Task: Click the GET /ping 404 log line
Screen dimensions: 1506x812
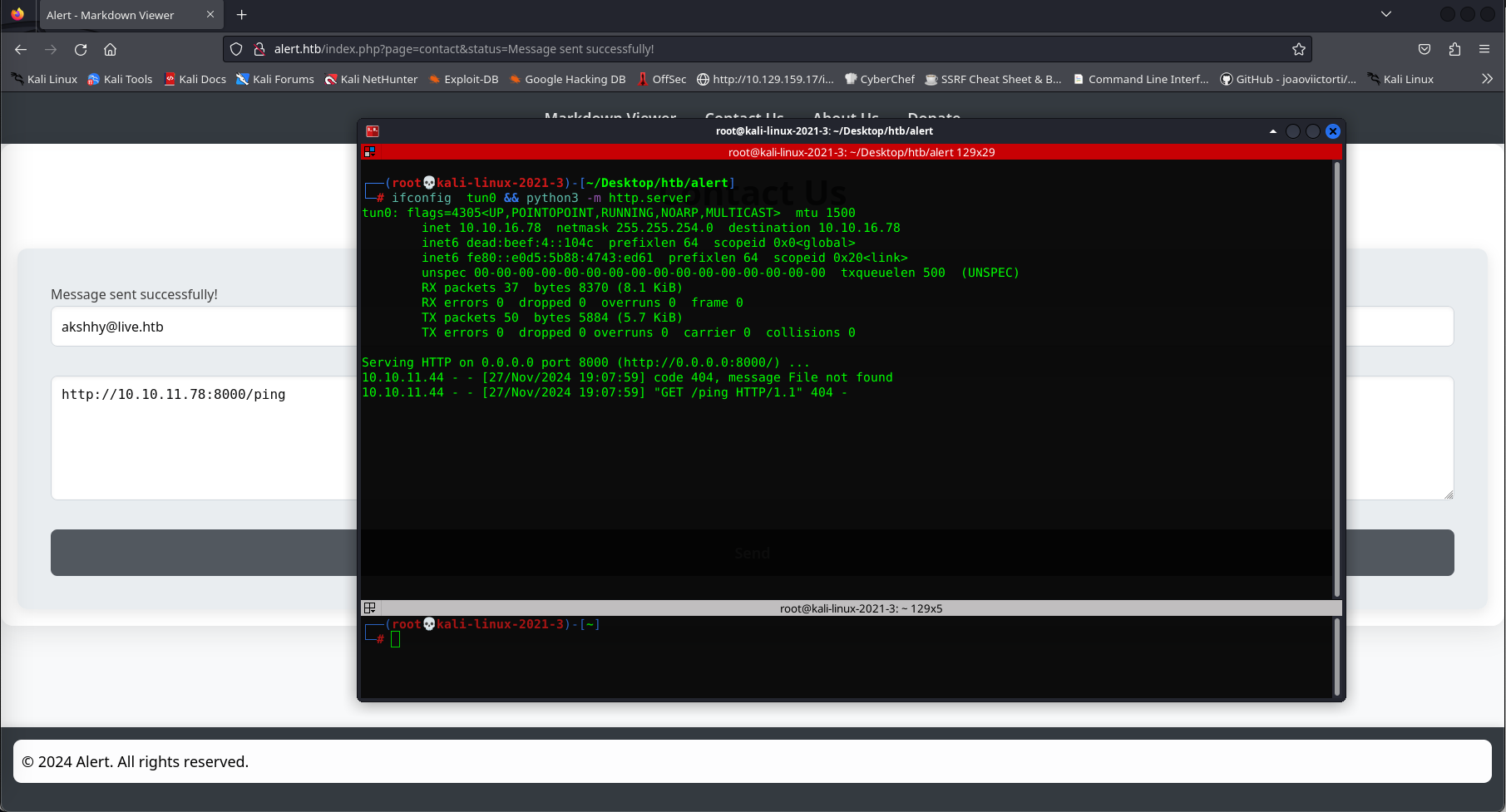Action: pos(604,392)
